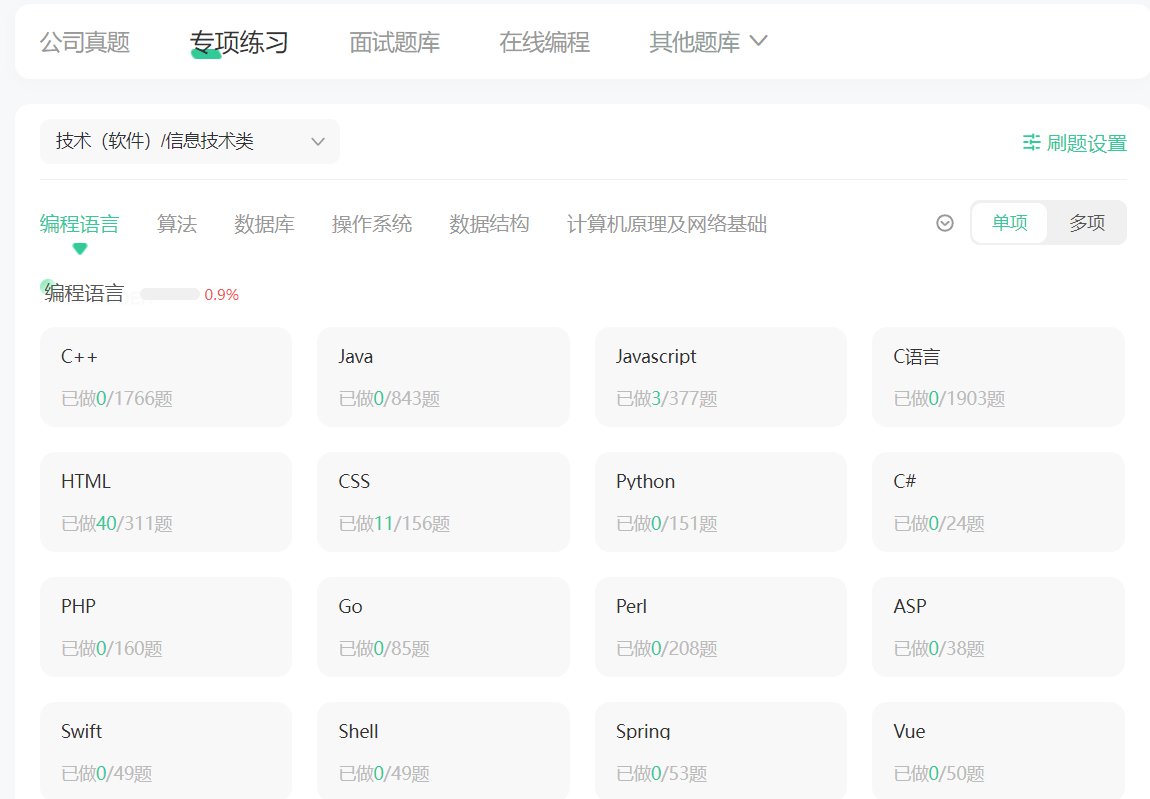Open the Javascript practice card
This screenshot has height=799, width=1150.
pos(720,377)
